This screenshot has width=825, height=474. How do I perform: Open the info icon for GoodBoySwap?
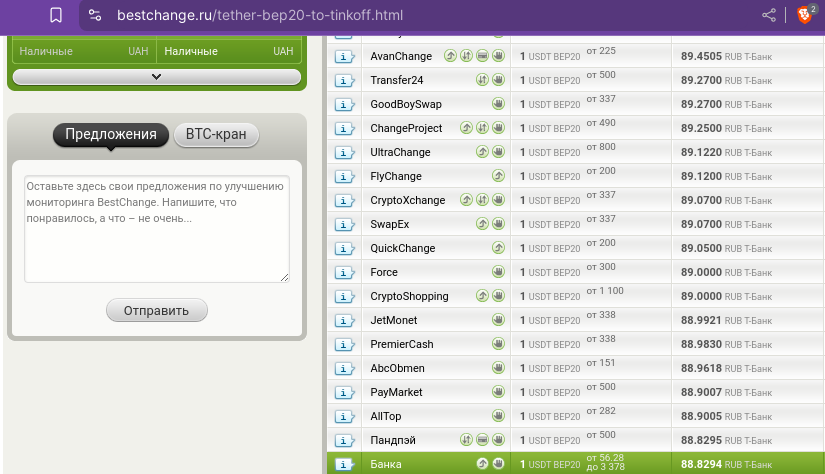[344, 105]
